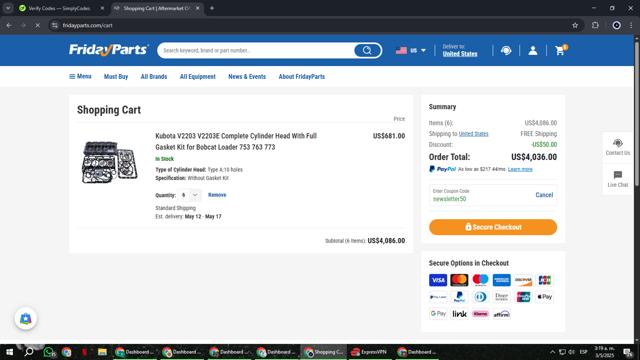Open the News & Events nav item

pyautogui.click(x=247, y=77)
